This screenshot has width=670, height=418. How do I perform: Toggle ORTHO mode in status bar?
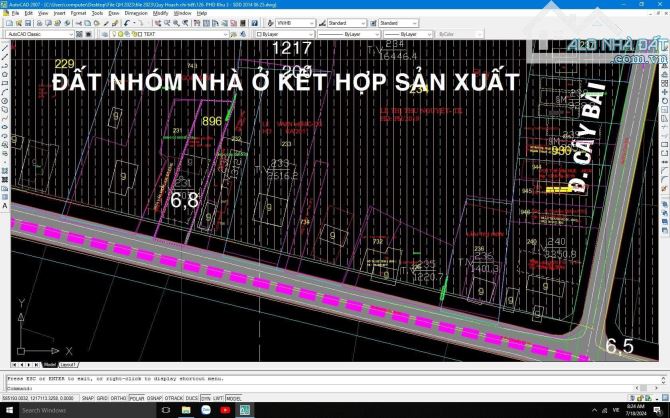tap(118, 398)
